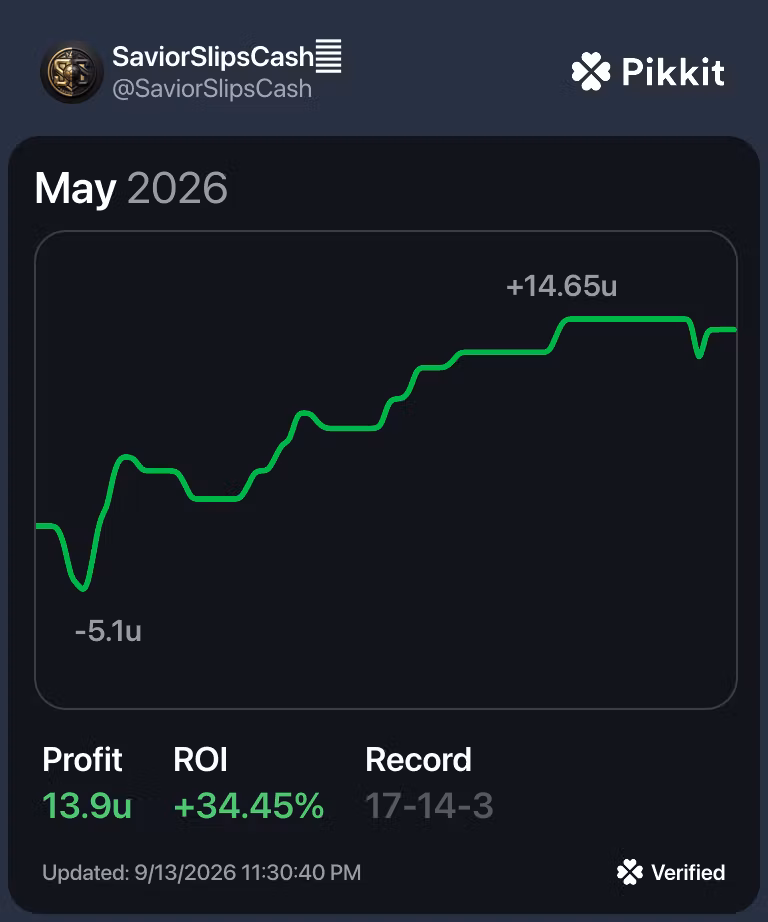Click the 17-14-3 record value

coord(429,805)
